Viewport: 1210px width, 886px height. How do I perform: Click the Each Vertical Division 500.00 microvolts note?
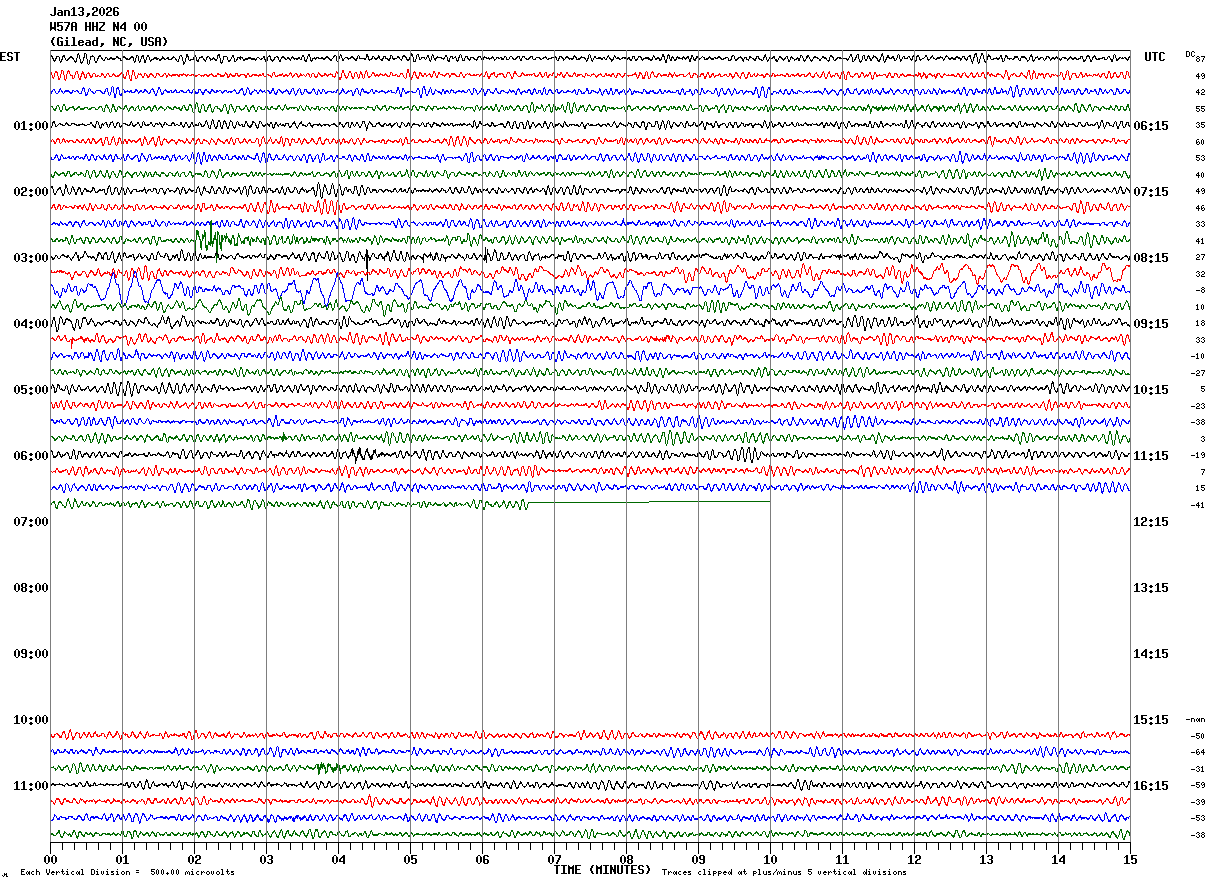(x=128, y=873)
